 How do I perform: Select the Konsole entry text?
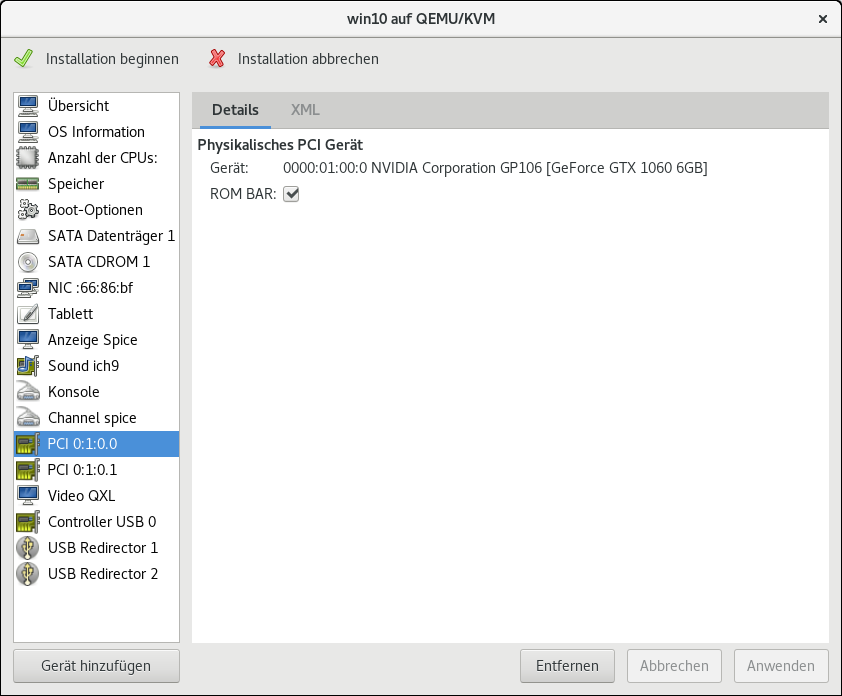coord(74,392)
